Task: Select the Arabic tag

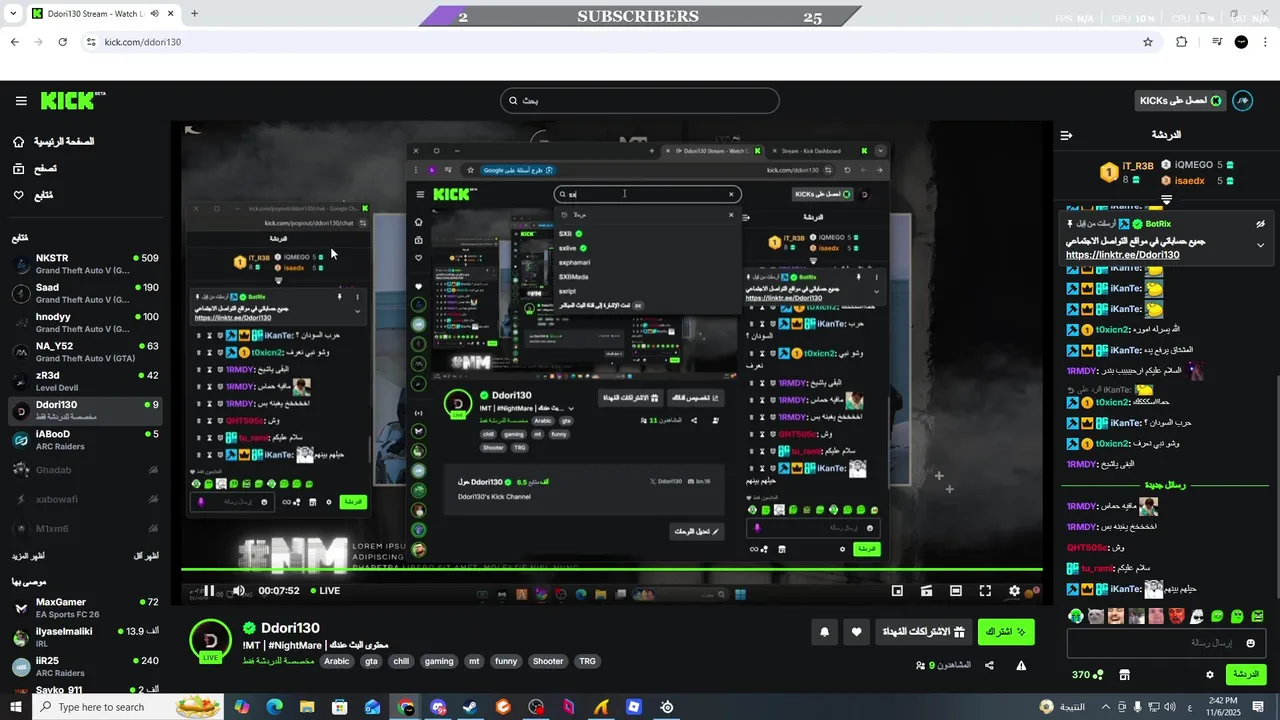Action: click(337, 661)
